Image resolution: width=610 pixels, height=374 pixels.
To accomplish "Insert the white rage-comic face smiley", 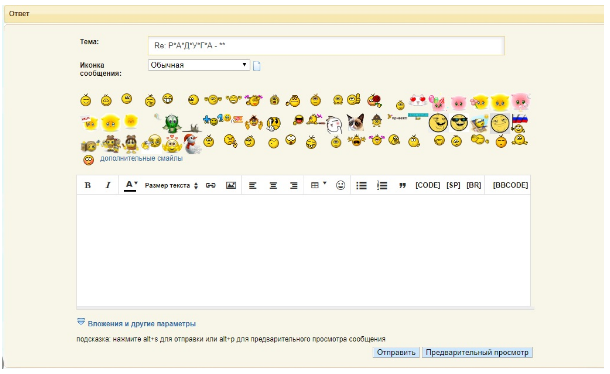I will [334, 125].
